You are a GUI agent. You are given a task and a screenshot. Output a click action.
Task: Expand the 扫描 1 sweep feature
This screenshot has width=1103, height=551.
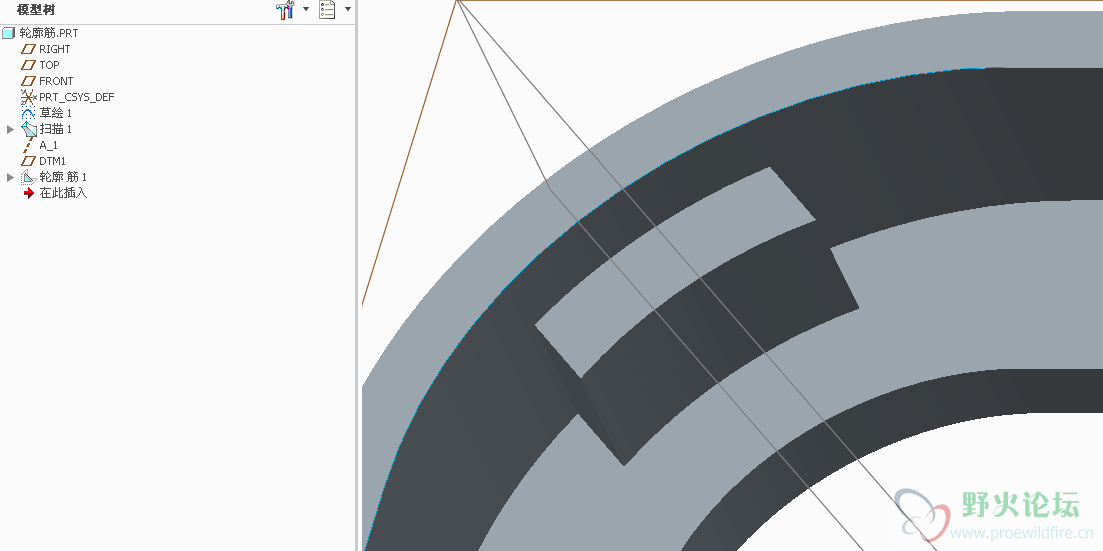point(10,129)
